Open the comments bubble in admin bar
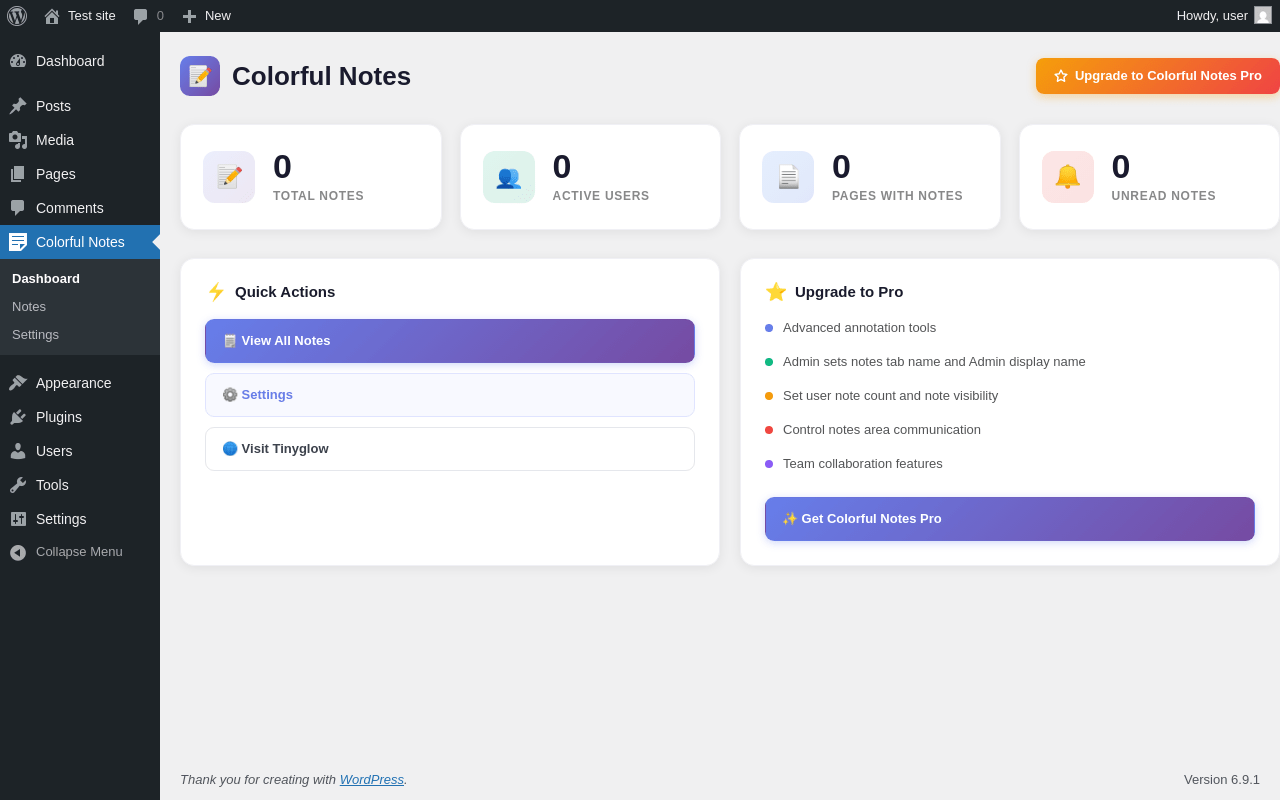The image size is (1280, 800). click(148, 16)
